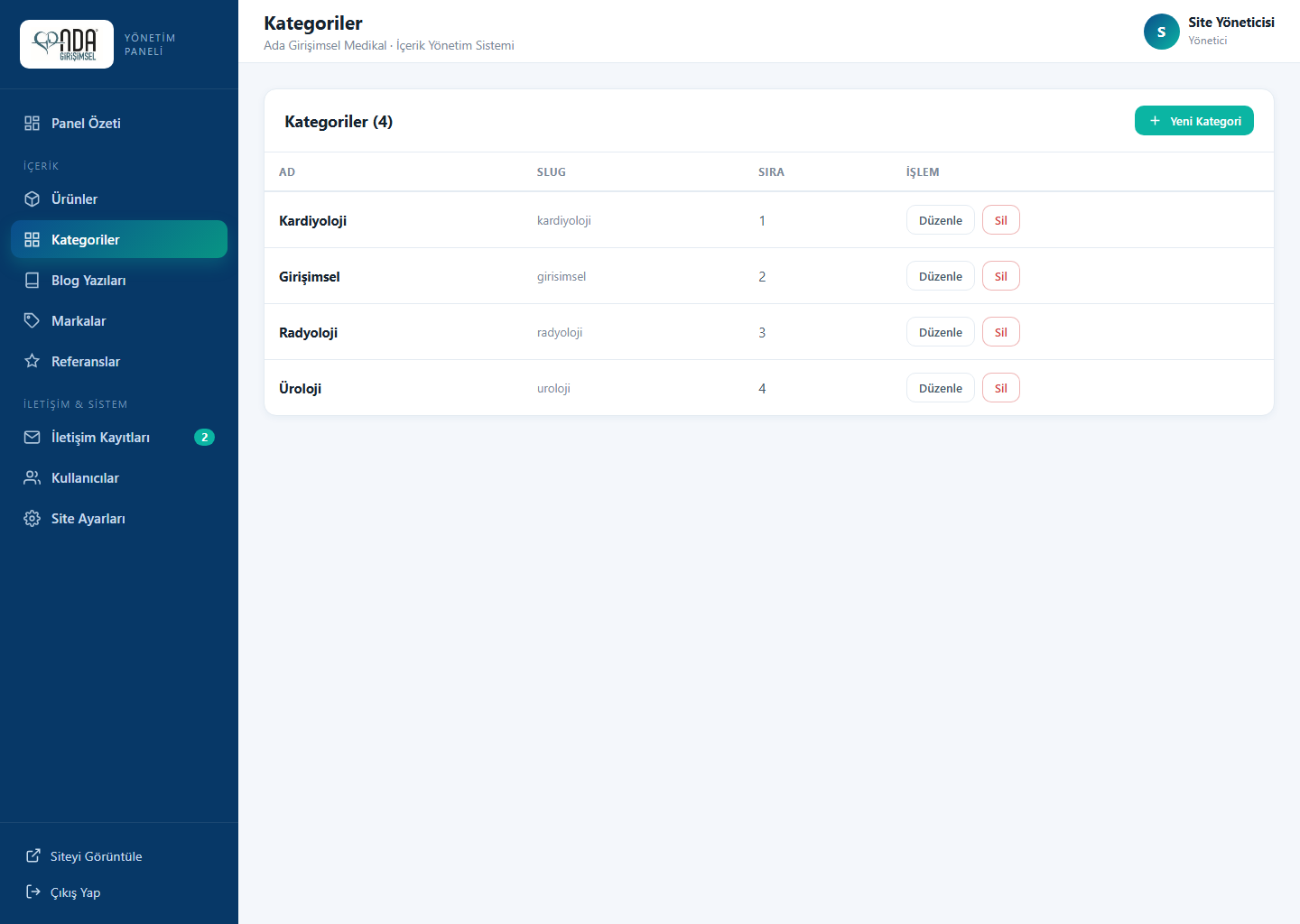Click the plus icon on Yeni Kategori

[1155, 121]
